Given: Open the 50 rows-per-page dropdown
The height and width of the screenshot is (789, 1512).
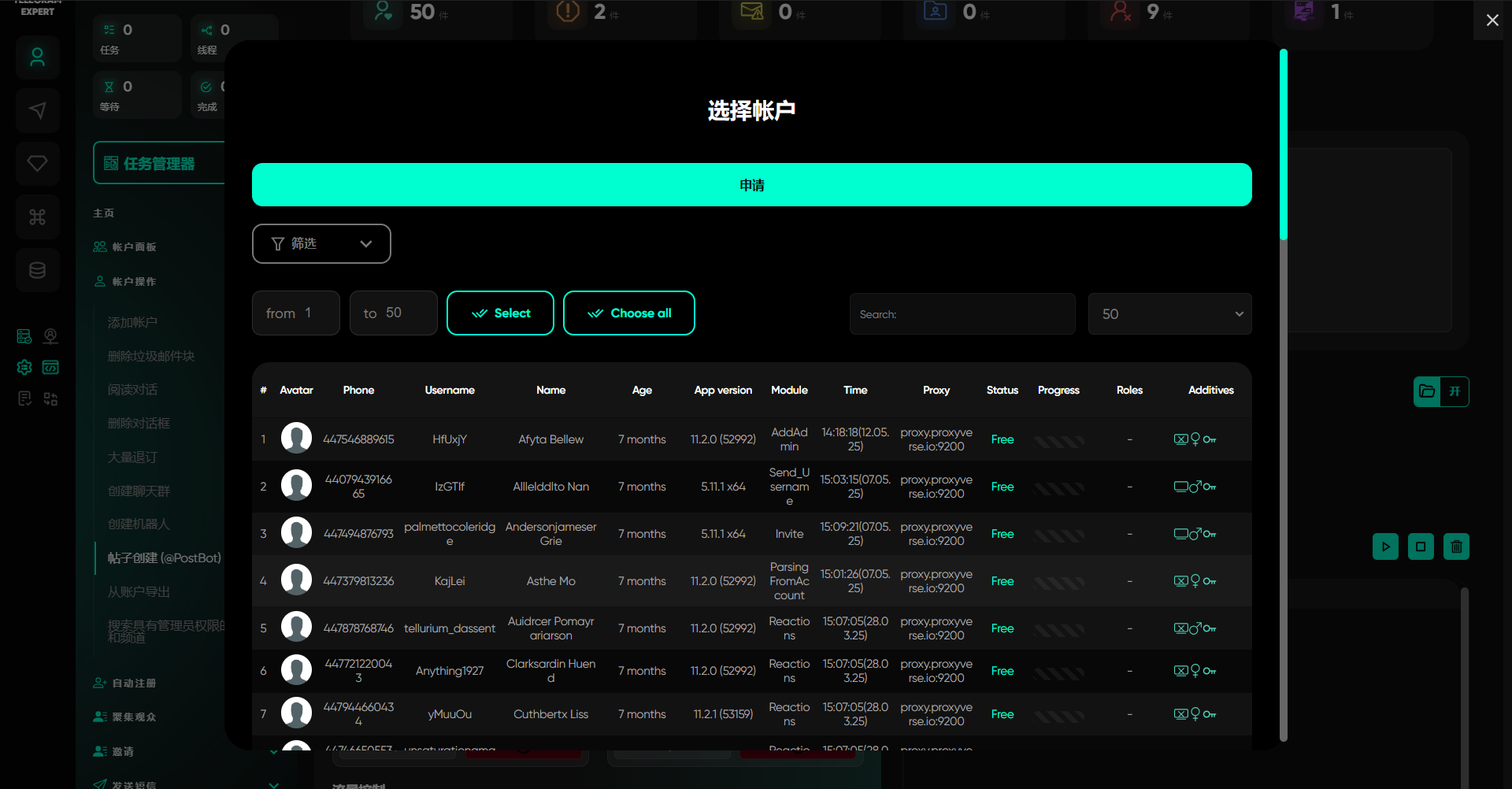Looking at the screenshot, I should coord(1169,314).
